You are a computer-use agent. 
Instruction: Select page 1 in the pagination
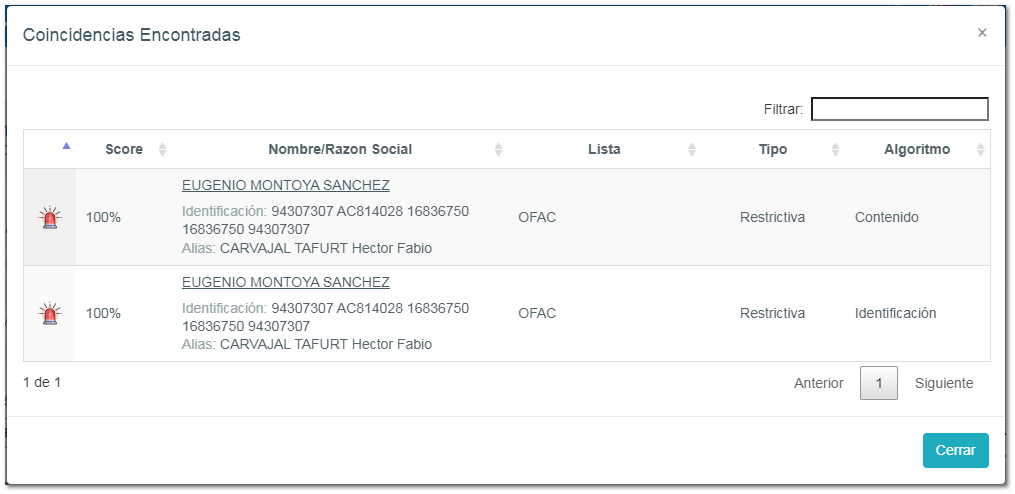(x=879, y=383)
